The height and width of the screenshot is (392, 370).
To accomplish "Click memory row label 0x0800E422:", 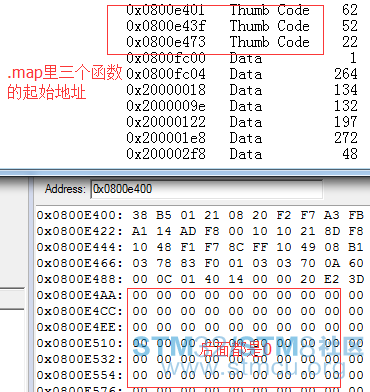I will (80, 231).
